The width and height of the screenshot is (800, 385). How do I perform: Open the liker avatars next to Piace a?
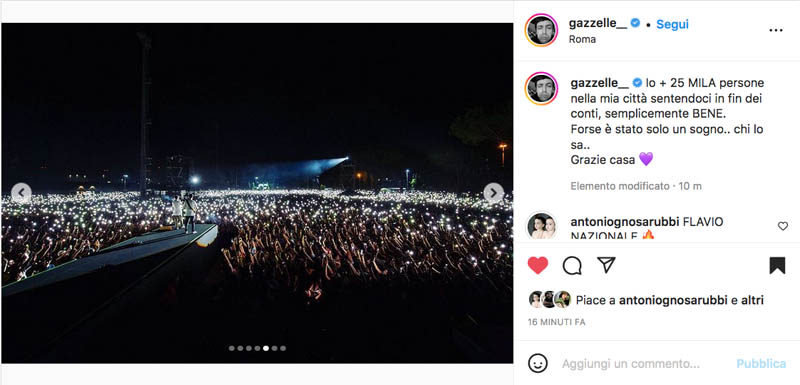click(549, 299)
